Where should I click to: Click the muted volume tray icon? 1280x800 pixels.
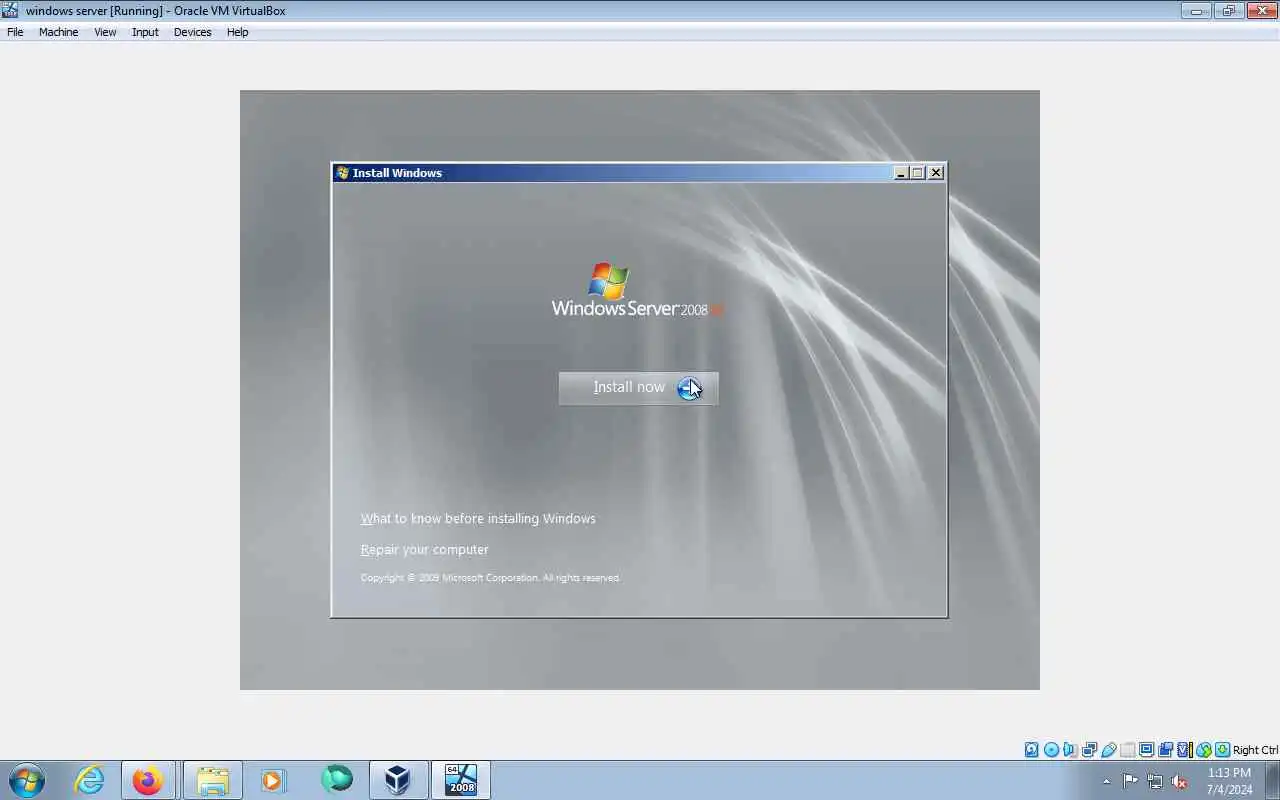(1179, 781)
